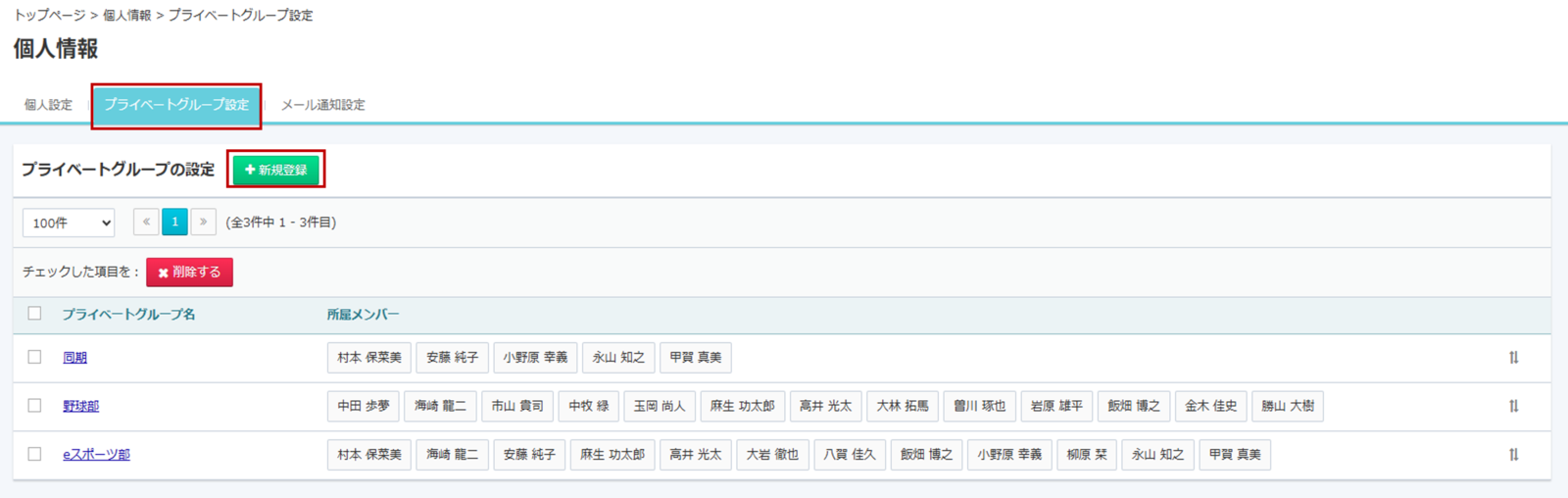Viewport: 1568px width, 498px height.
Task: Open the 100件 items-per-page dropdown
Action: click(x=69, y=223)
